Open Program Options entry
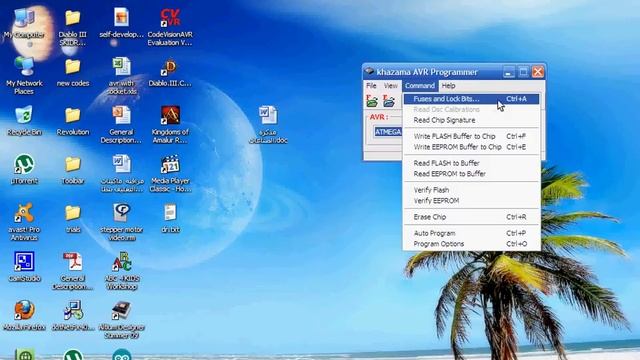 [x=471, y=244]
